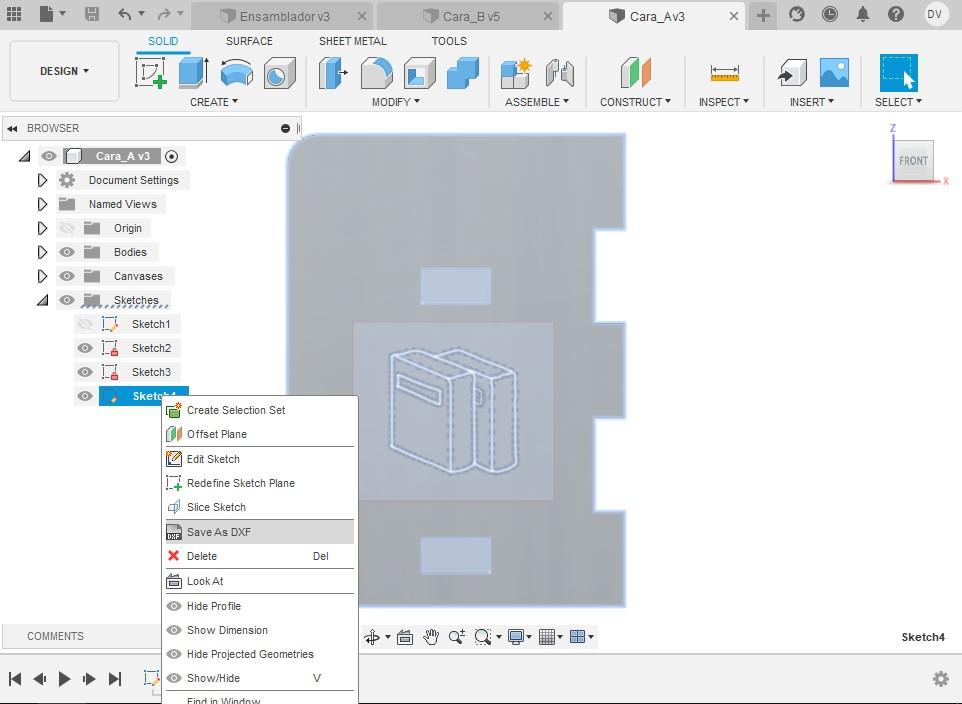This screenshot has height=704, width=962.
Task: Click the Joint tool icon
Action: click(x=560, y=72)
